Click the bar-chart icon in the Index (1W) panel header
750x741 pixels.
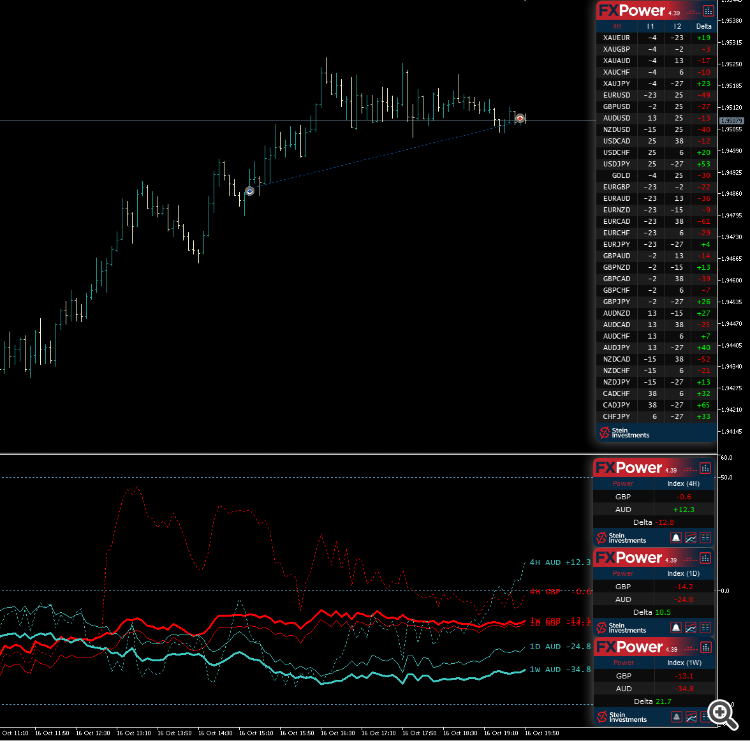705,647
